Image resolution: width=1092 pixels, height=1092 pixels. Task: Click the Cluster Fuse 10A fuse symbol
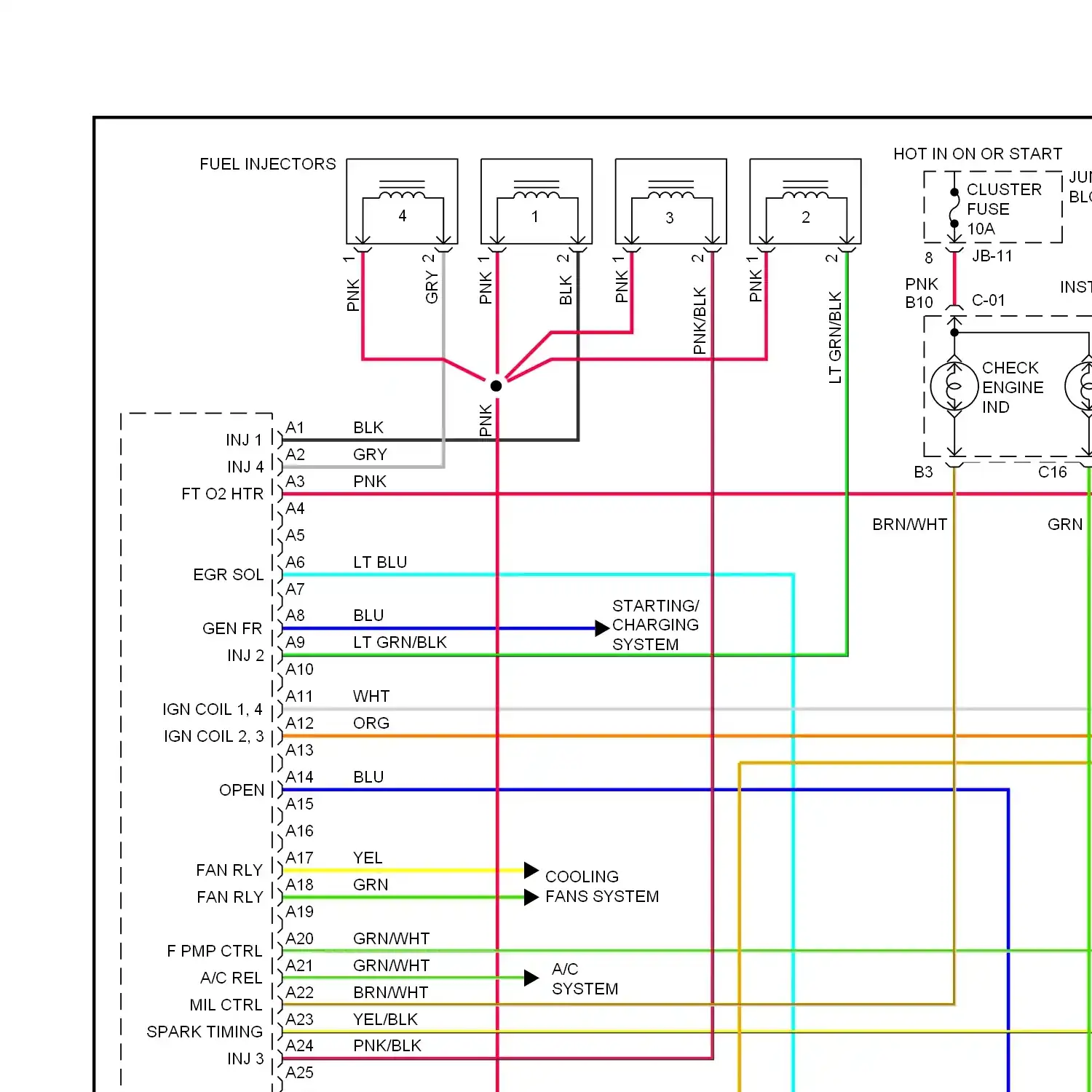tap(954, 208)
